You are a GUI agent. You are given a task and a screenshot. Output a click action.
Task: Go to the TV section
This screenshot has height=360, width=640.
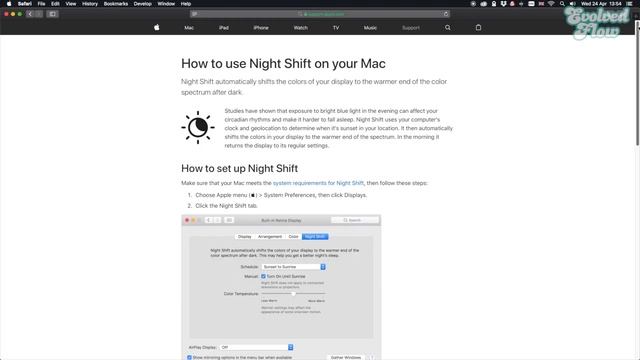tap(336, 28)
